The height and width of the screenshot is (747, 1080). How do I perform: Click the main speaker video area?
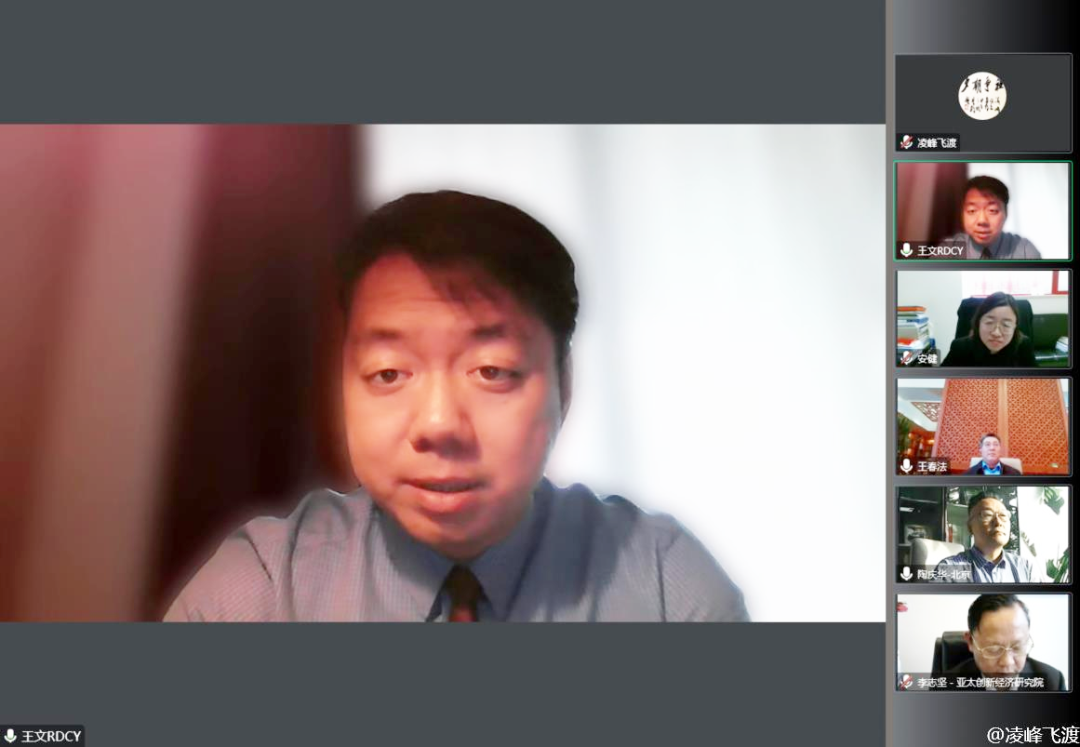click(442, 372)
